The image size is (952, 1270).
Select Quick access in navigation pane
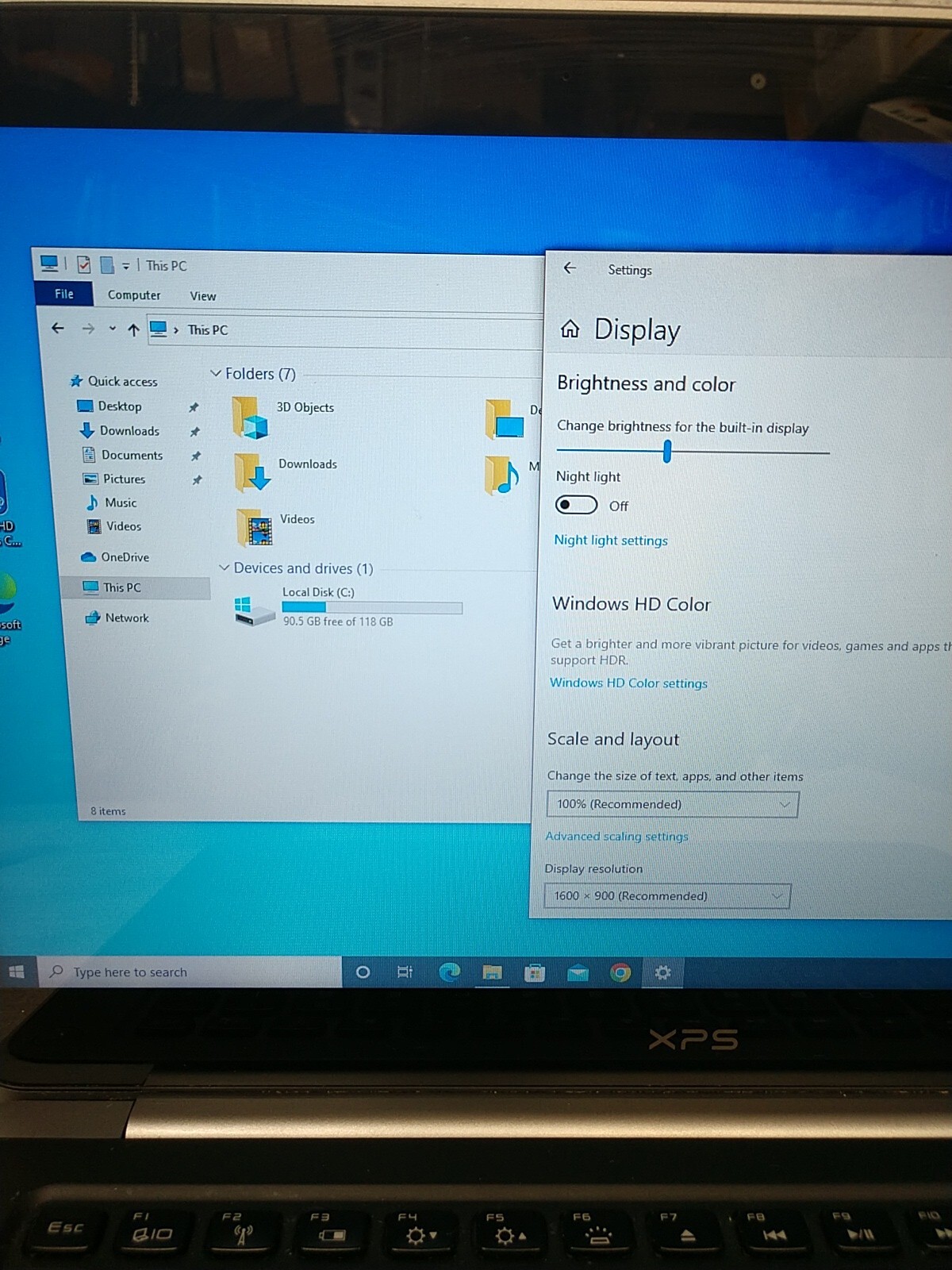[115, 381]
